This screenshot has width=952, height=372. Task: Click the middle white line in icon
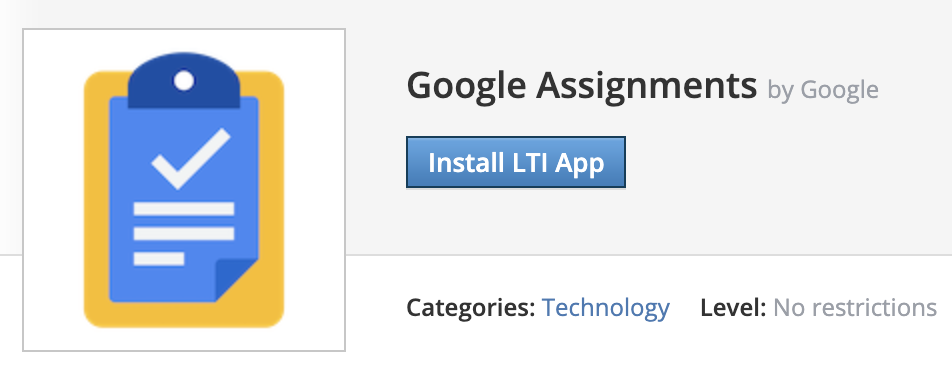[184, 234]
